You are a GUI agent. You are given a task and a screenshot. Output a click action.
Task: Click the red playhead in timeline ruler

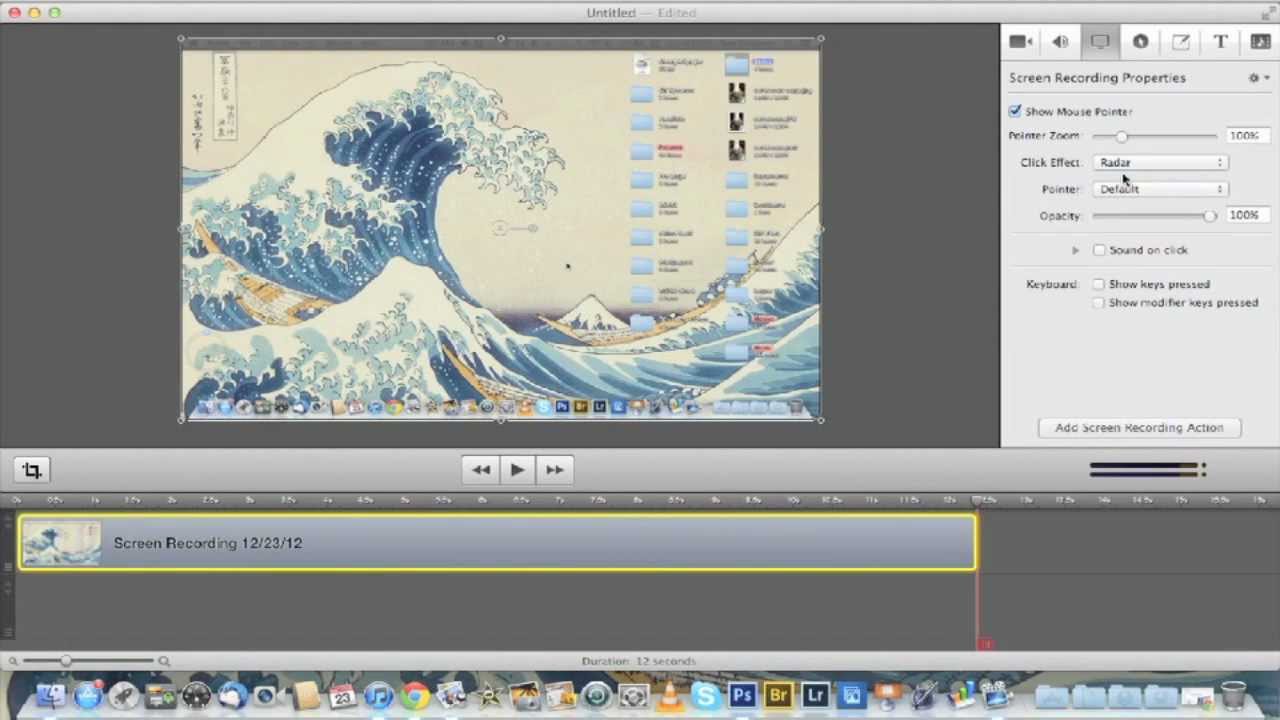[978, 499]
